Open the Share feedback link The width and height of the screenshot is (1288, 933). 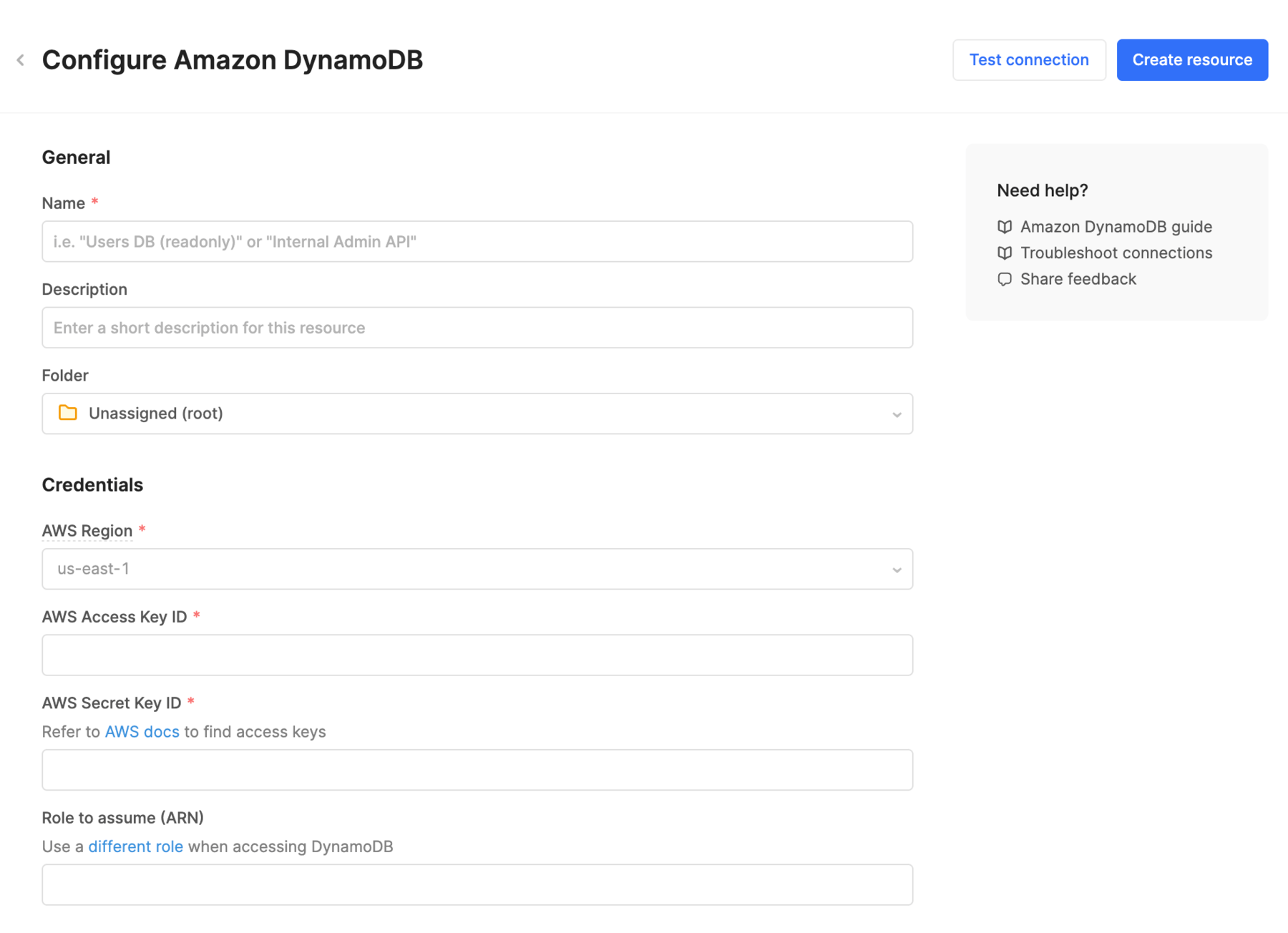click(x=1078, y=279)
